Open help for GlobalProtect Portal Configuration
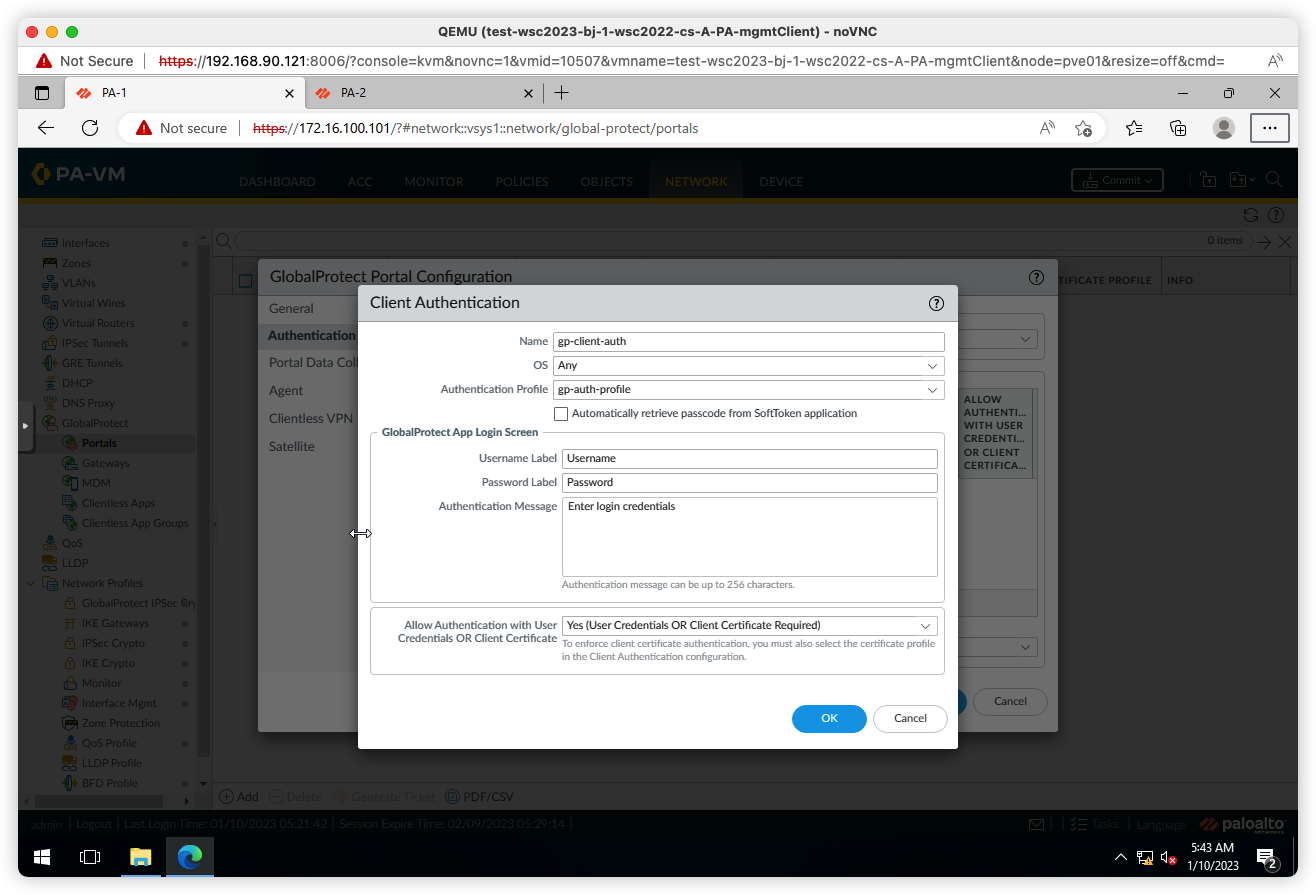 1036,278
